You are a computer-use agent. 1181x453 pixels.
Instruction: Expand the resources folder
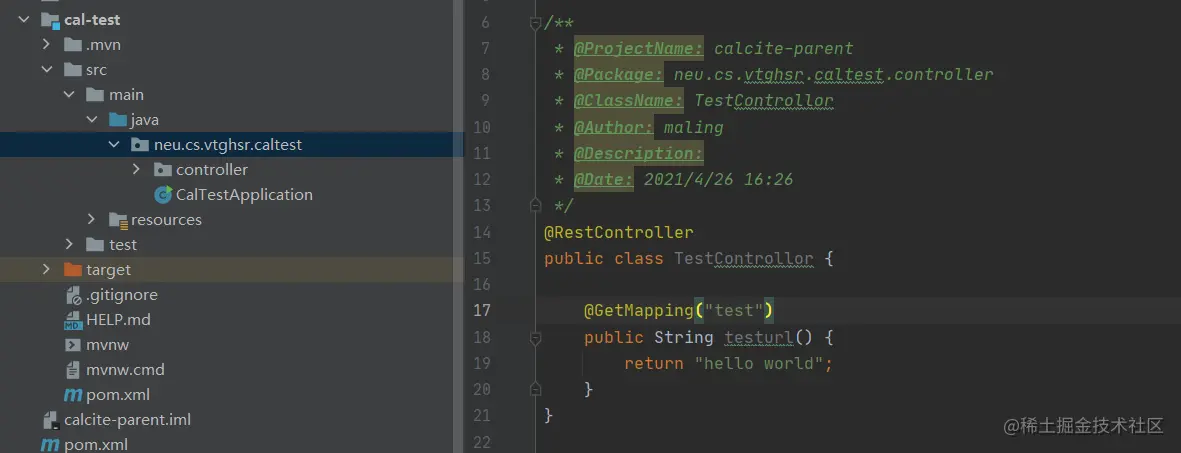pos(92,219)
